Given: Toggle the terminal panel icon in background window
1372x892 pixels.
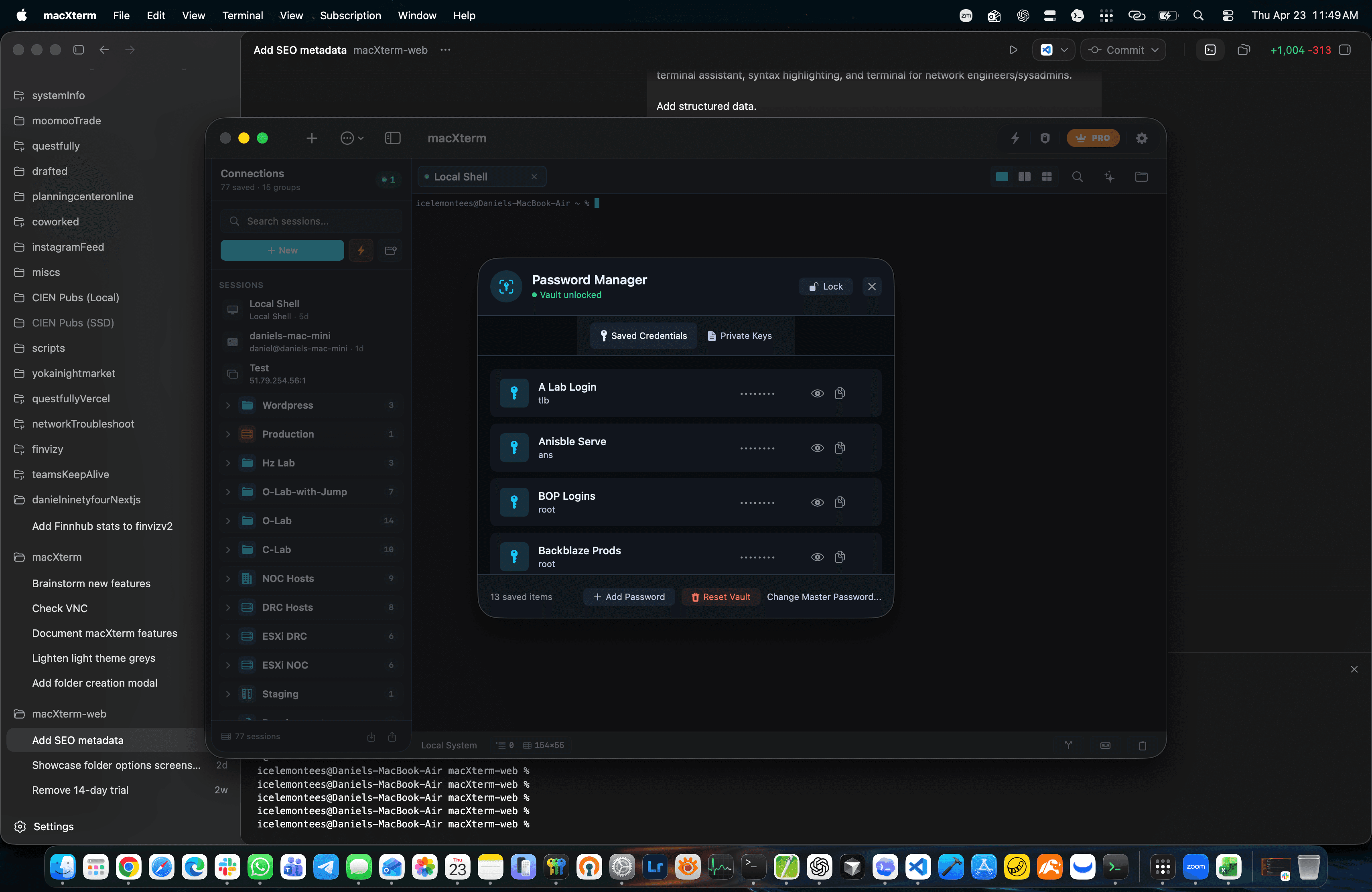Looking at the screenshot, I should tap(1210, 50).
